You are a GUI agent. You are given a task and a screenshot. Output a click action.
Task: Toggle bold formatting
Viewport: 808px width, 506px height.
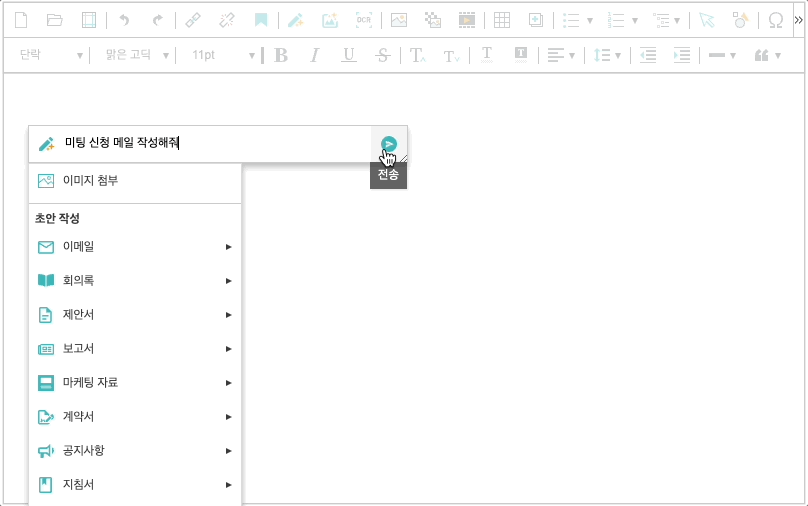pyautogui.click(x=281, y=55)
